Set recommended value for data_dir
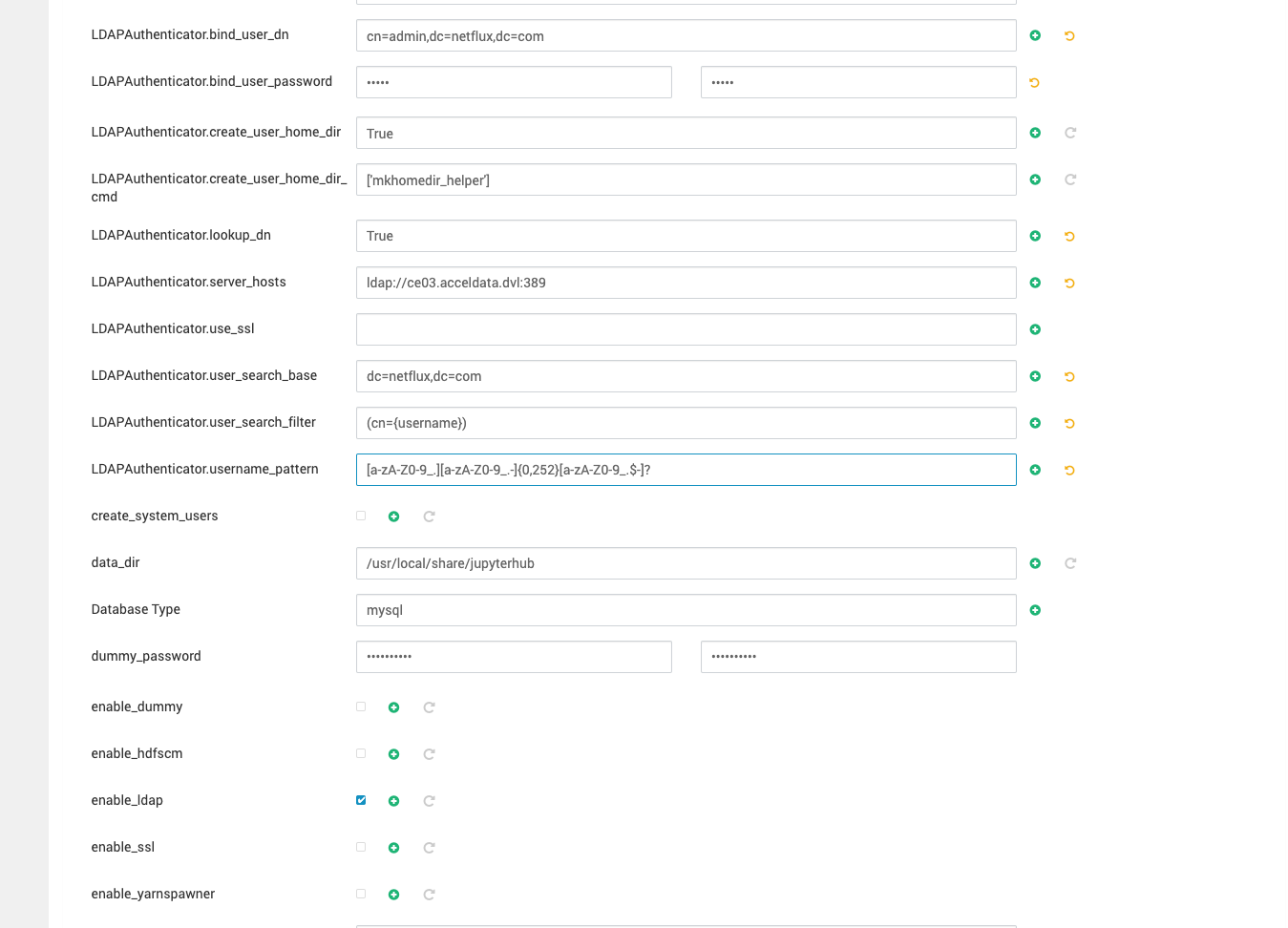The height and width of the screenshot is (928, 1288). point(1069,563)
